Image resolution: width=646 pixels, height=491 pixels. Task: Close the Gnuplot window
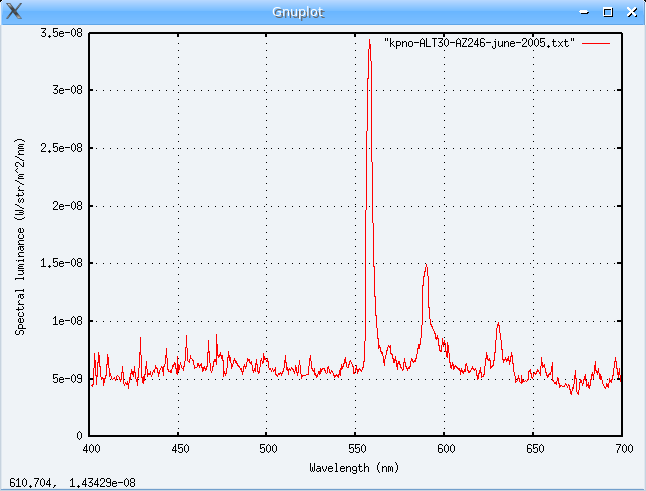coord(629,12)
